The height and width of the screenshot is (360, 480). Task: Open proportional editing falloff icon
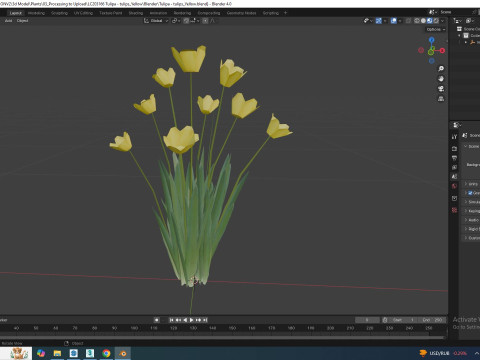click(213, 21)
